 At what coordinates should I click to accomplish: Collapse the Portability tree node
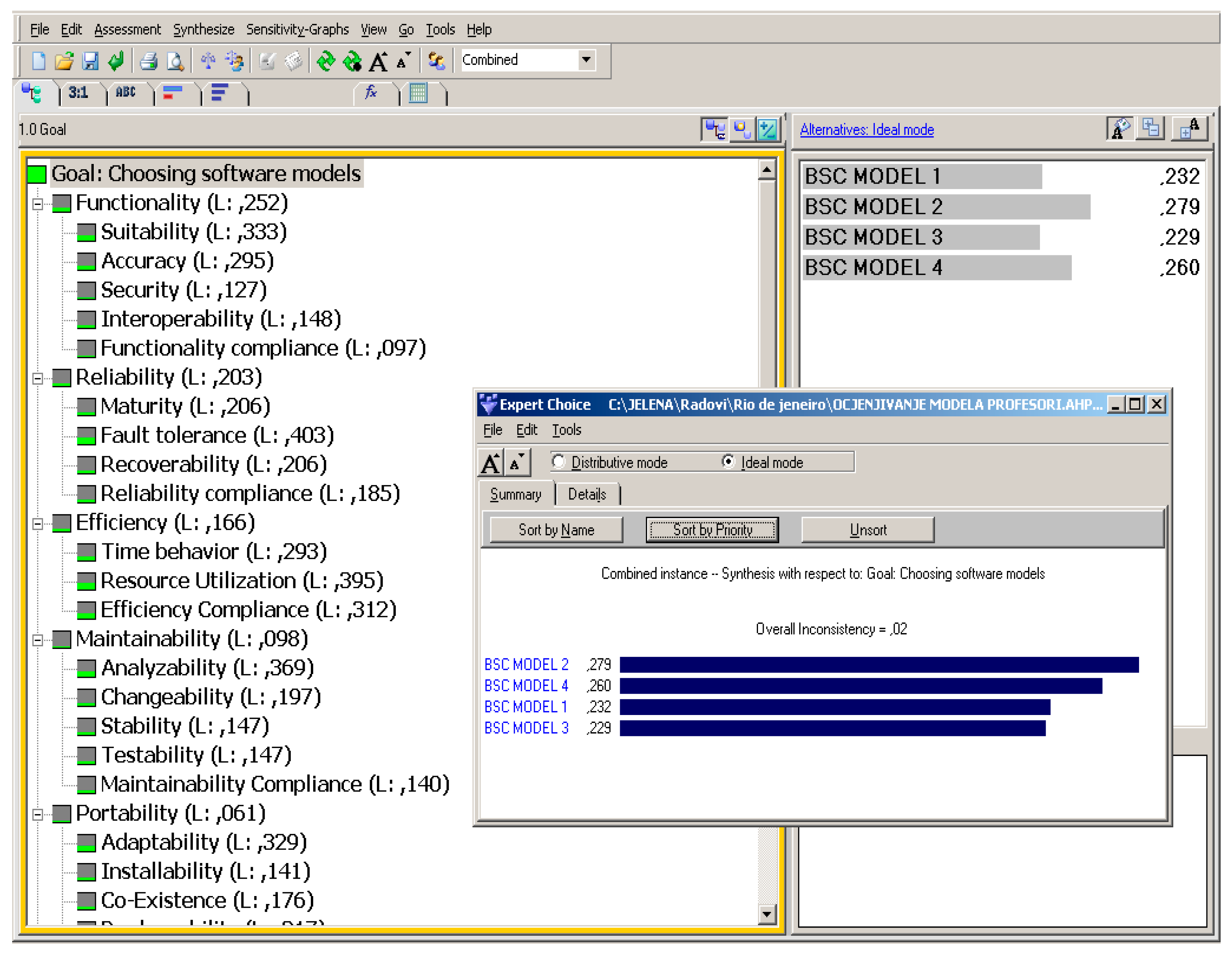(x=38, y=814)
